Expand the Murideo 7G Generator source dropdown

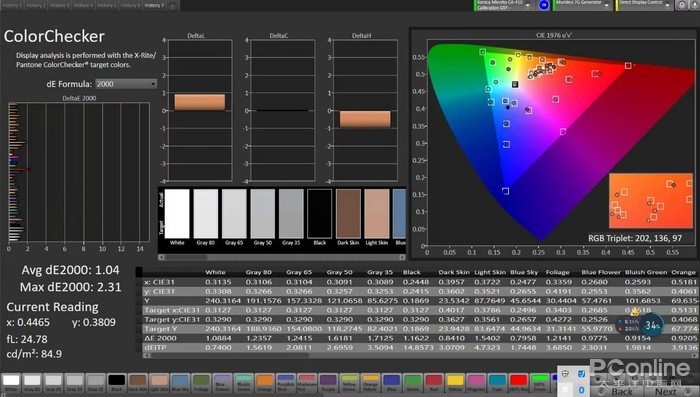click(x=583, y=5)
